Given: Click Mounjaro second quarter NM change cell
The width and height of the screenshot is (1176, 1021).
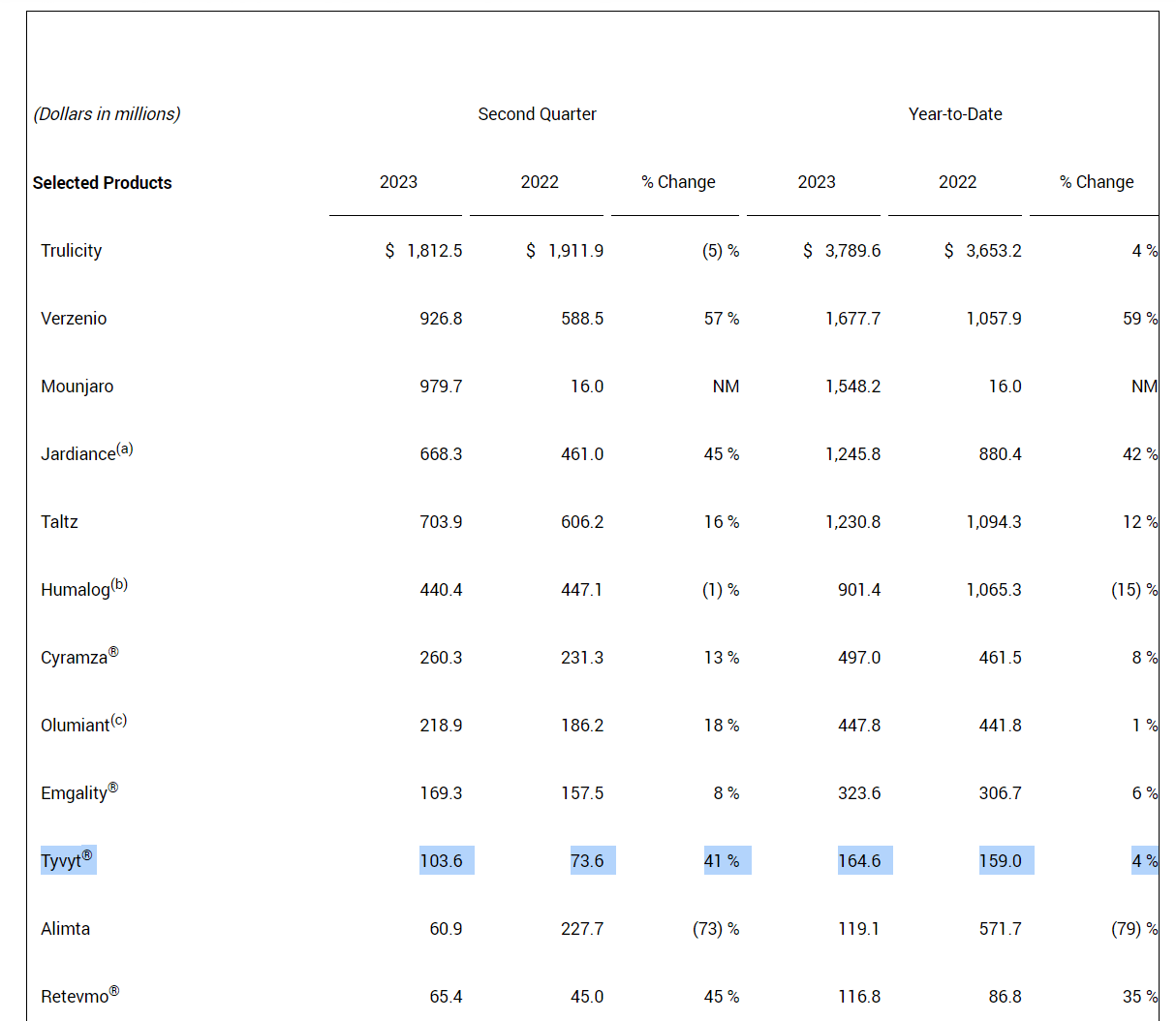Looking at the screenshot, I should [x=726, y=387].
